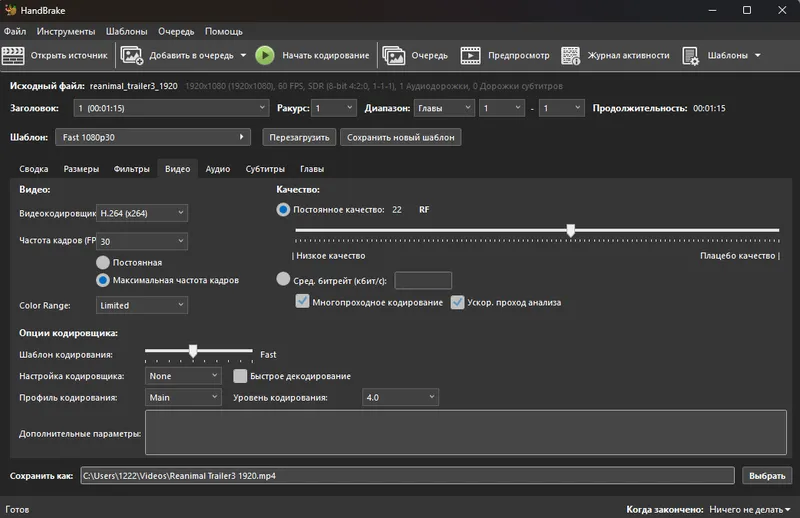Open the frame rate 30 dropdown
This screenshot has height=518, width=800.
[x=142, y=241]
